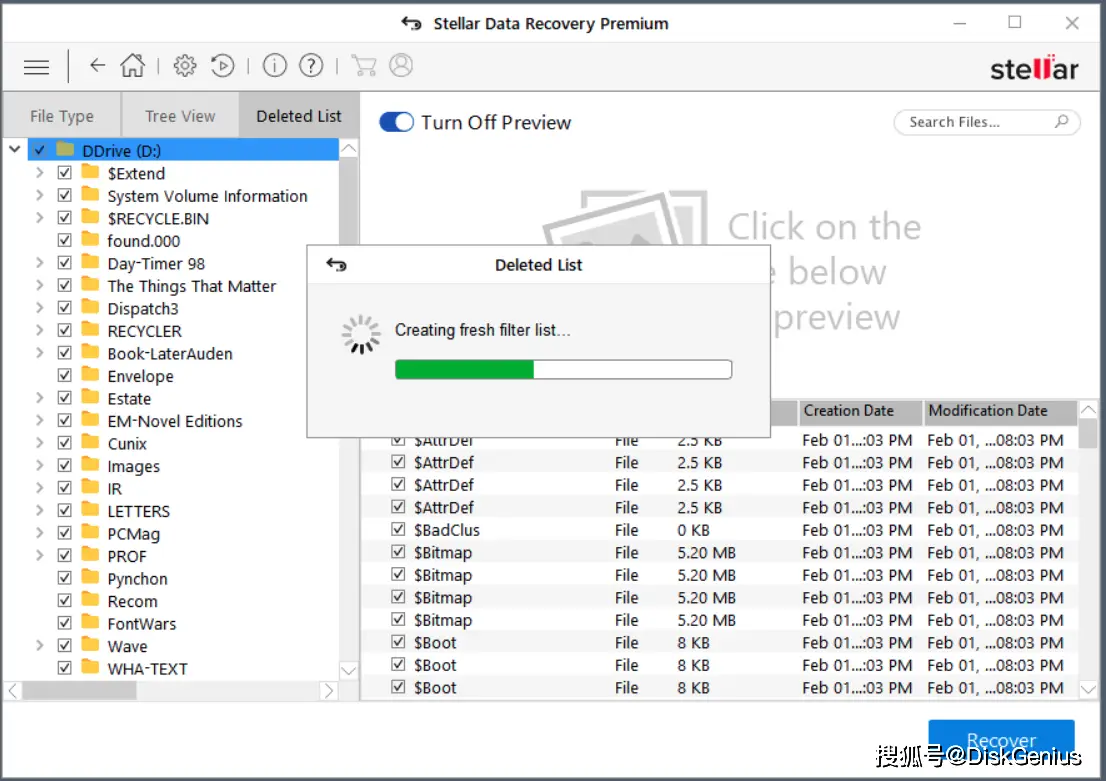1106x781 pixels.
Task: Click the Search Files input field
Action: coord(986,122)
